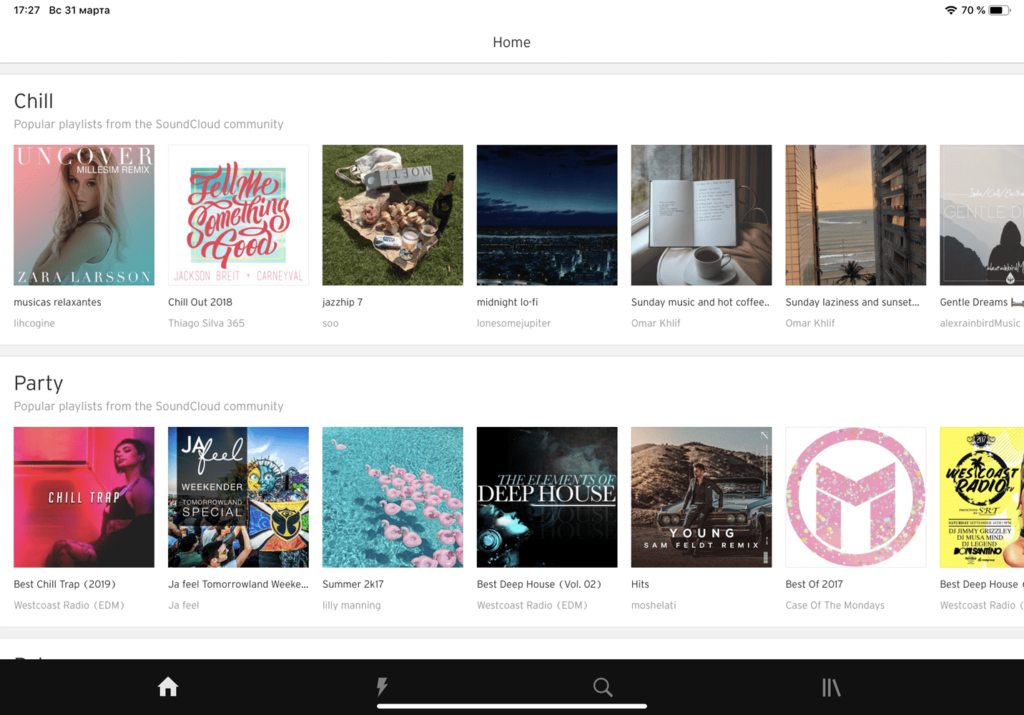The height and width of the screenshot is (715, 1024).
Task: Tap the Home icon in bottom bar
Action: click(x=168, y=687)
